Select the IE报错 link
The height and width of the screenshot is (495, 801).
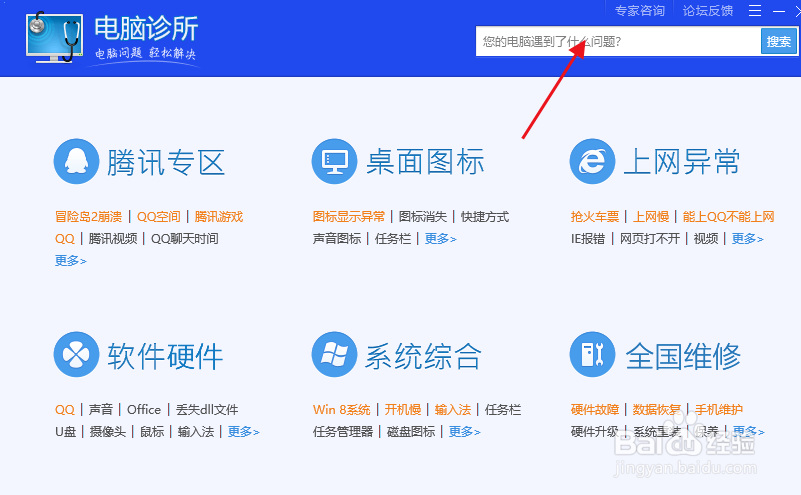pos(588,239)
